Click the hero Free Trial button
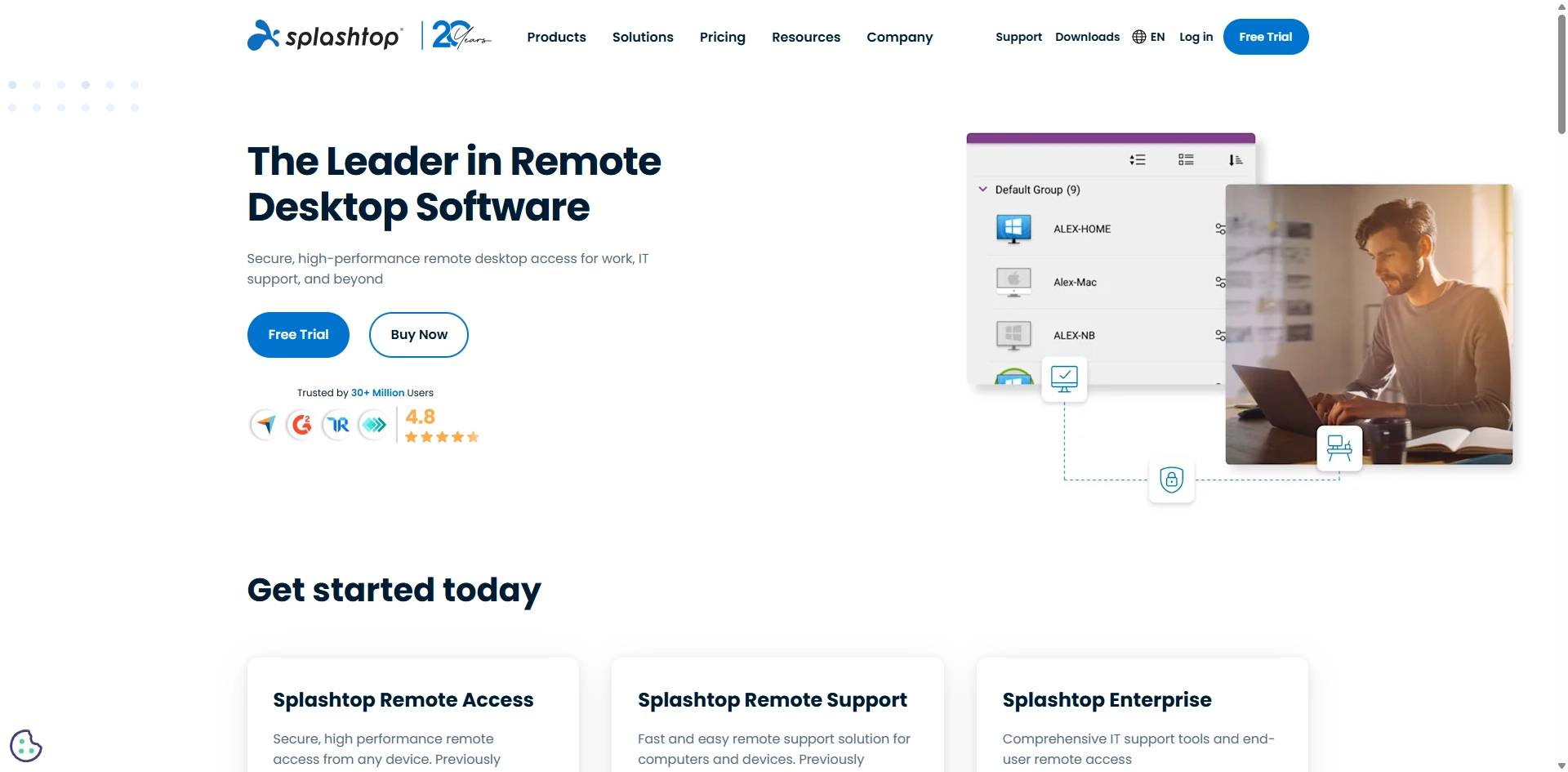This screenshot has height=772, width=1568. [298, 335]
